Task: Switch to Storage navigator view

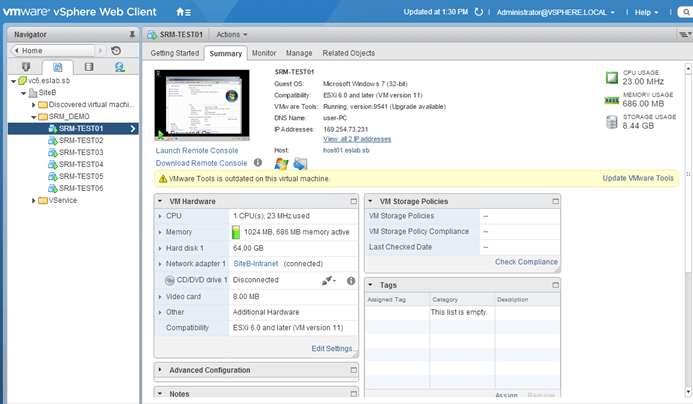Action: coord(88,67)
